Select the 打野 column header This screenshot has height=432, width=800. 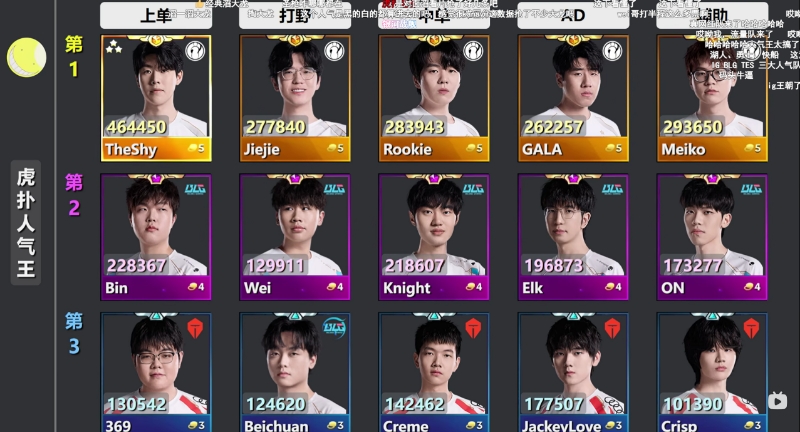coord(295,16)
